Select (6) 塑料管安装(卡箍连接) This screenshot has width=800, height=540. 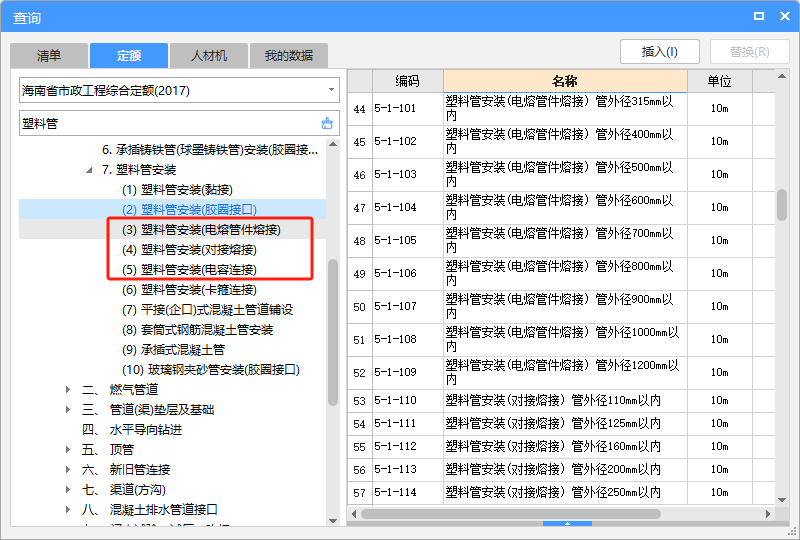pos(189,290)
